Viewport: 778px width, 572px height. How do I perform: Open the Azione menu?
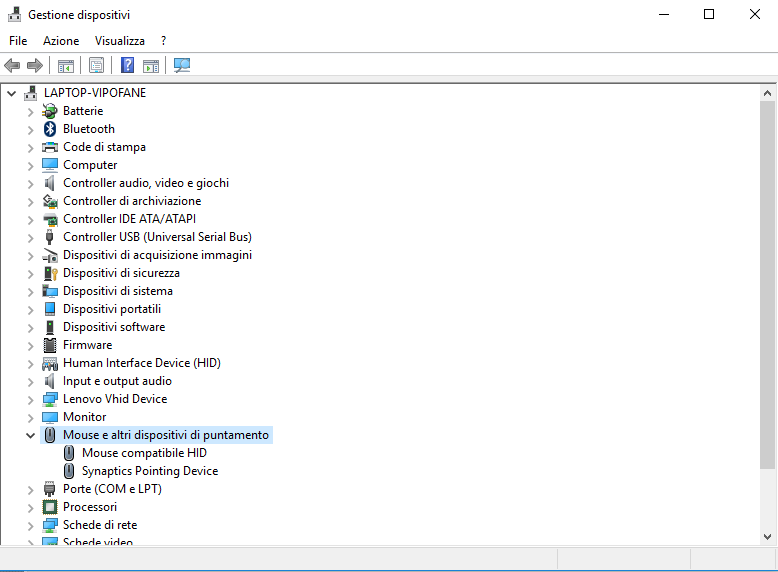(61, 41)
